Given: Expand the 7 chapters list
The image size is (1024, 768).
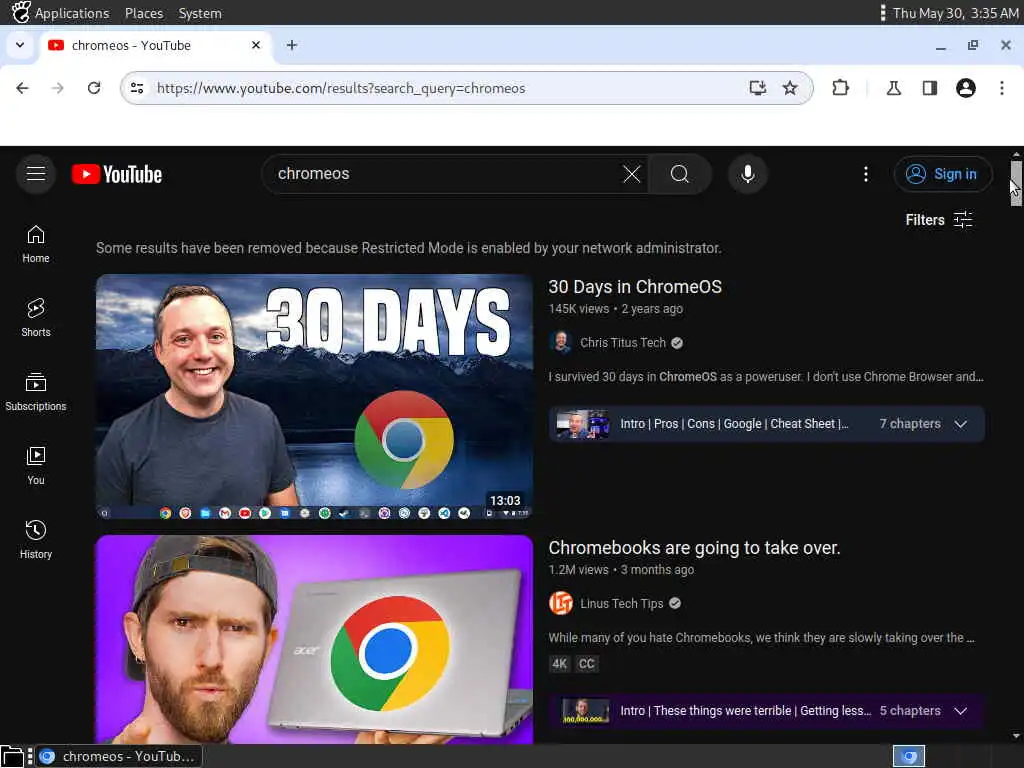Looking at the screenshot, I should click(960, 424).
